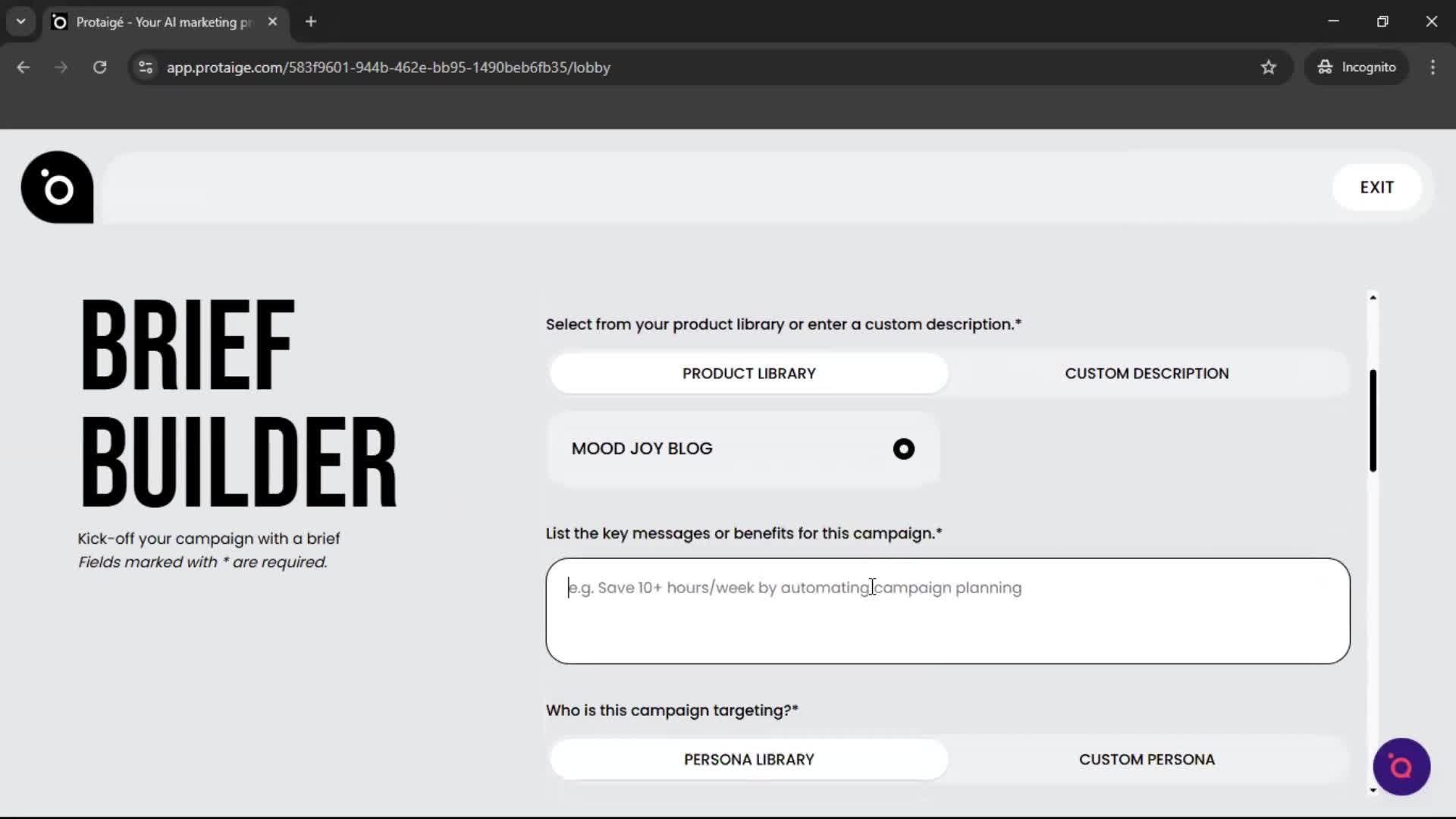Image resolution: width=1456 pixels, height=819 pixels.
Task: Select the PERSONA LIBRARY tab
Action: click(x=748, y=759)
